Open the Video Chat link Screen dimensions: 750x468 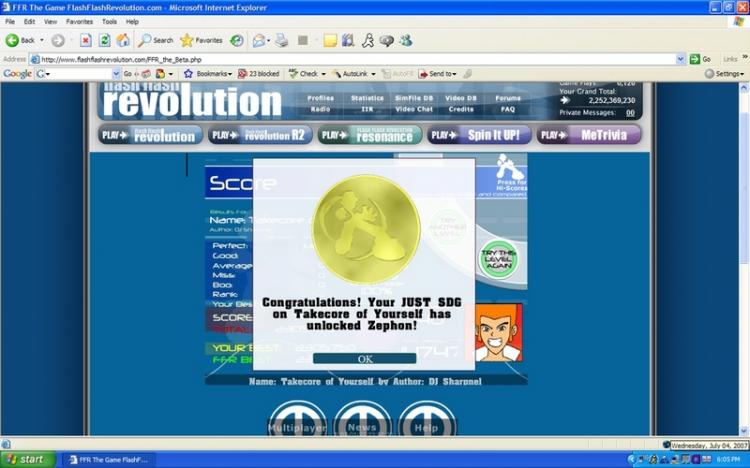tap(414, 109)
